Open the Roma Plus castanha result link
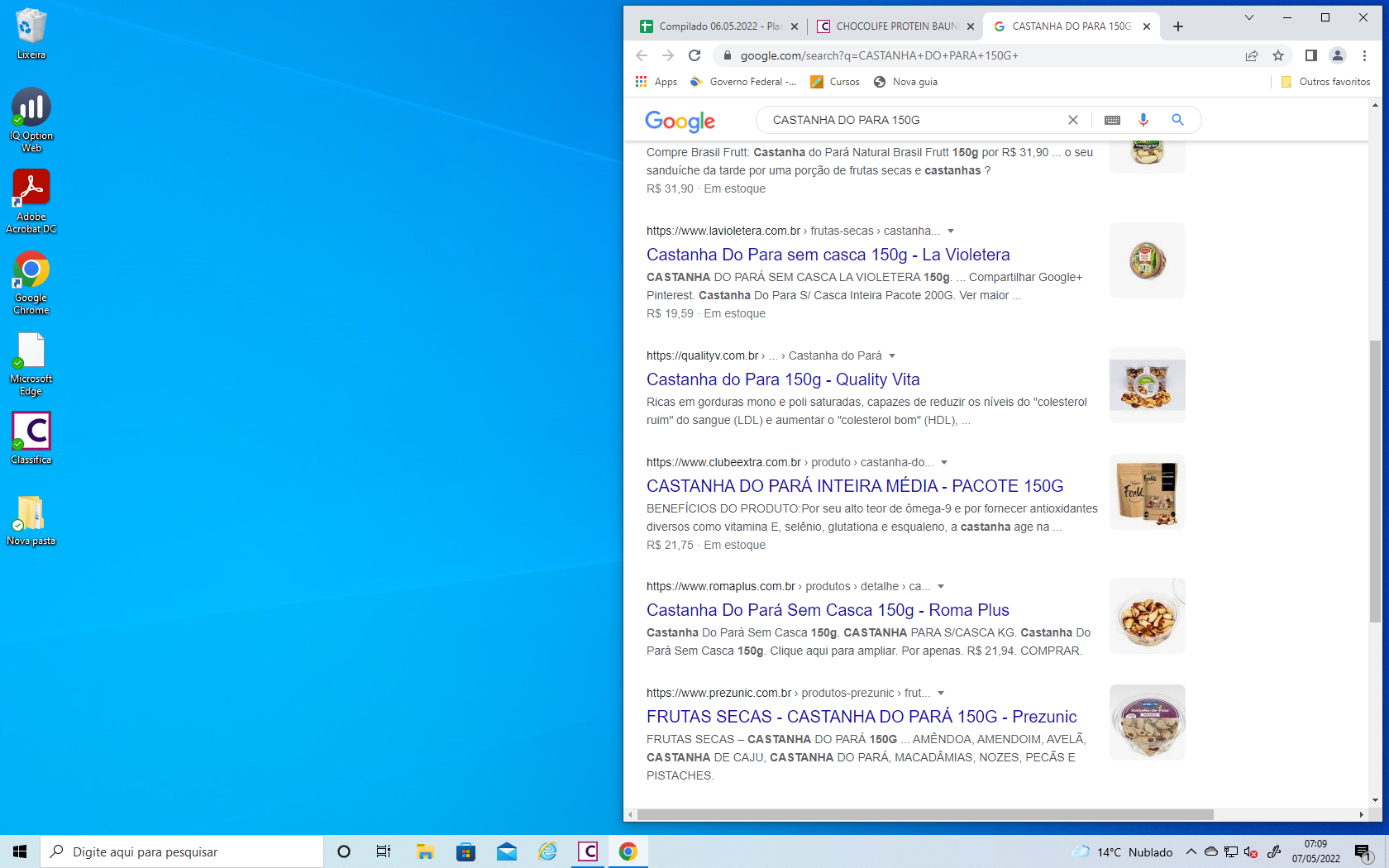This screenshot has width=1389, height=868. click(827, 610)
